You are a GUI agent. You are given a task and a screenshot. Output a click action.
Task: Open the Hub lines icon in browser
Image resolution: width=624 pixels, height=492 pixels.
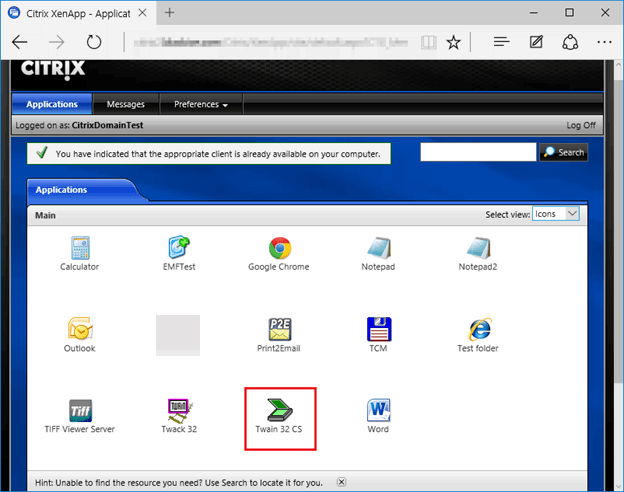point(501,41)
